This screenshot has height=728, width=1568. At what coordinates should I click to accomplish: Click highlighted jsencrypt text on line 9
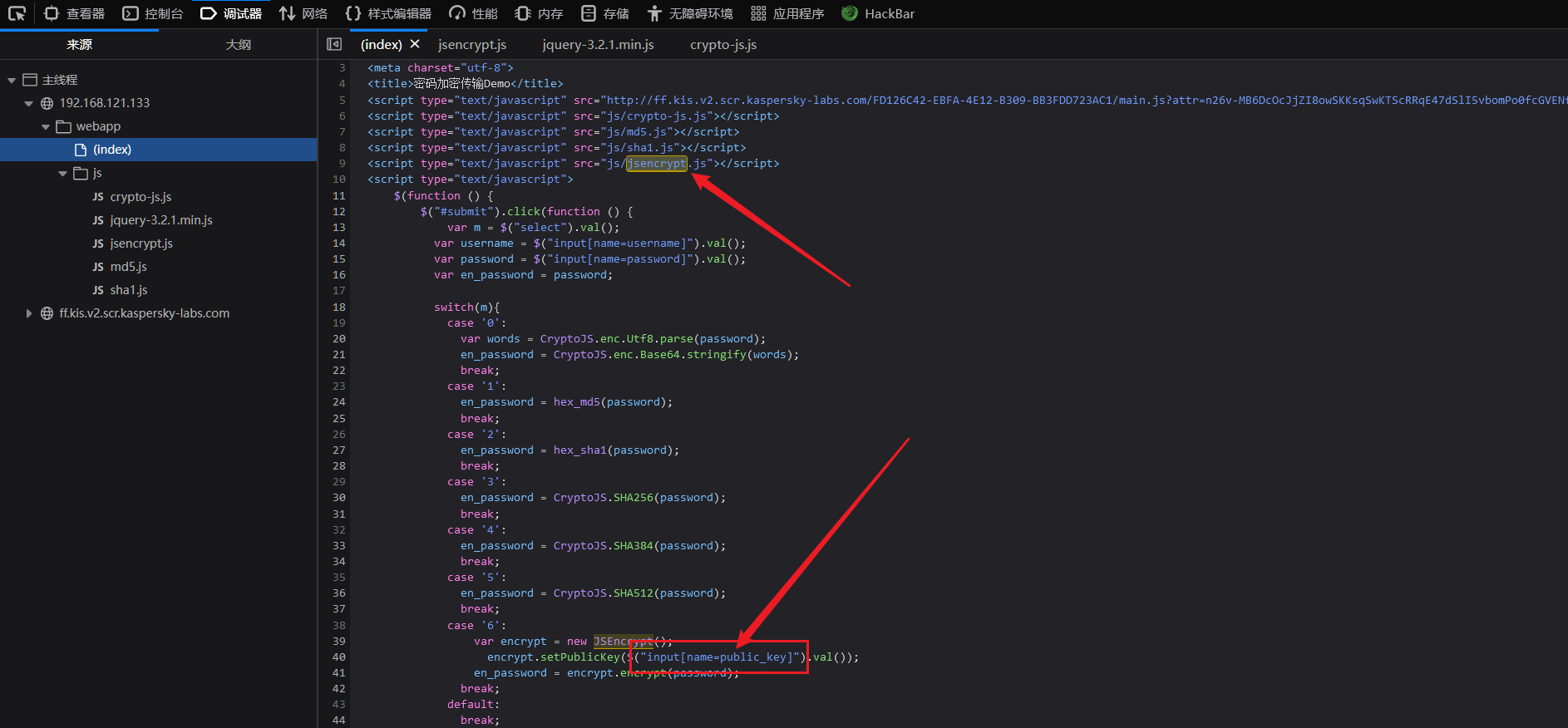[x=657, y=164]
